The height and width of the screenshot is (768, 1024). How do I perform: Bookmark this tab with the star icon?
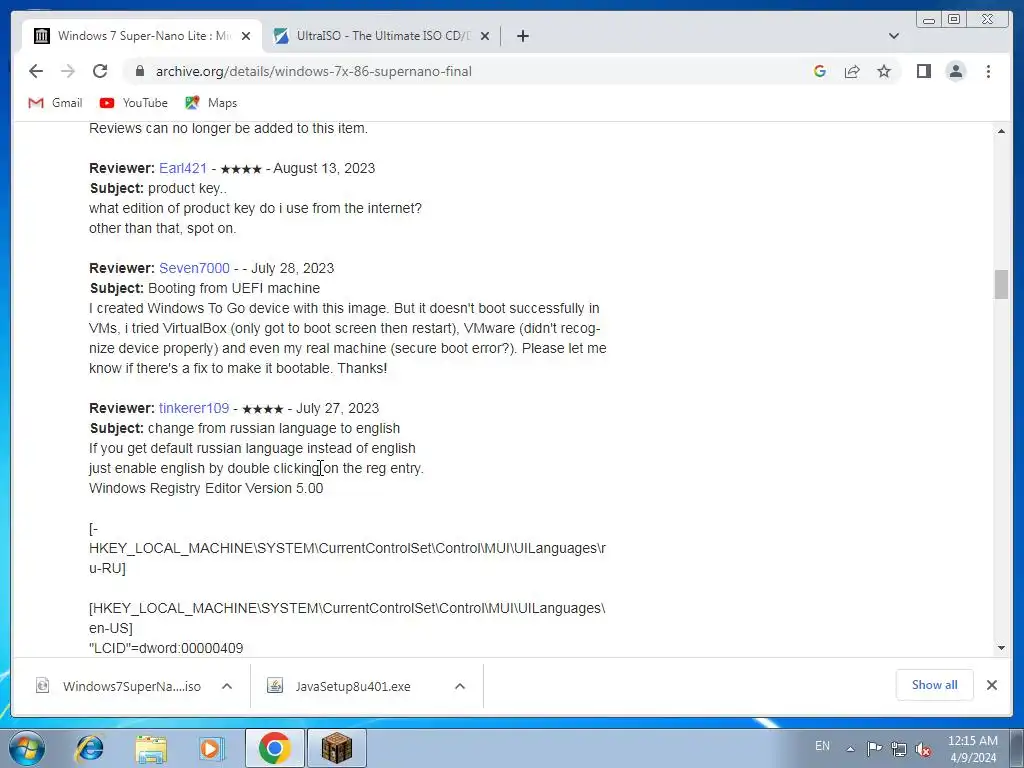[x=884, y=71]
